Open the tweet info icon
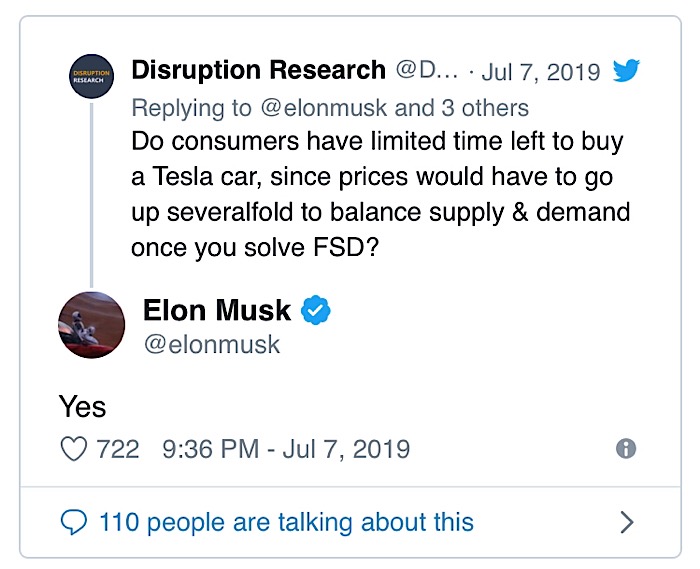The image size is (700, 569). [626, 449]
